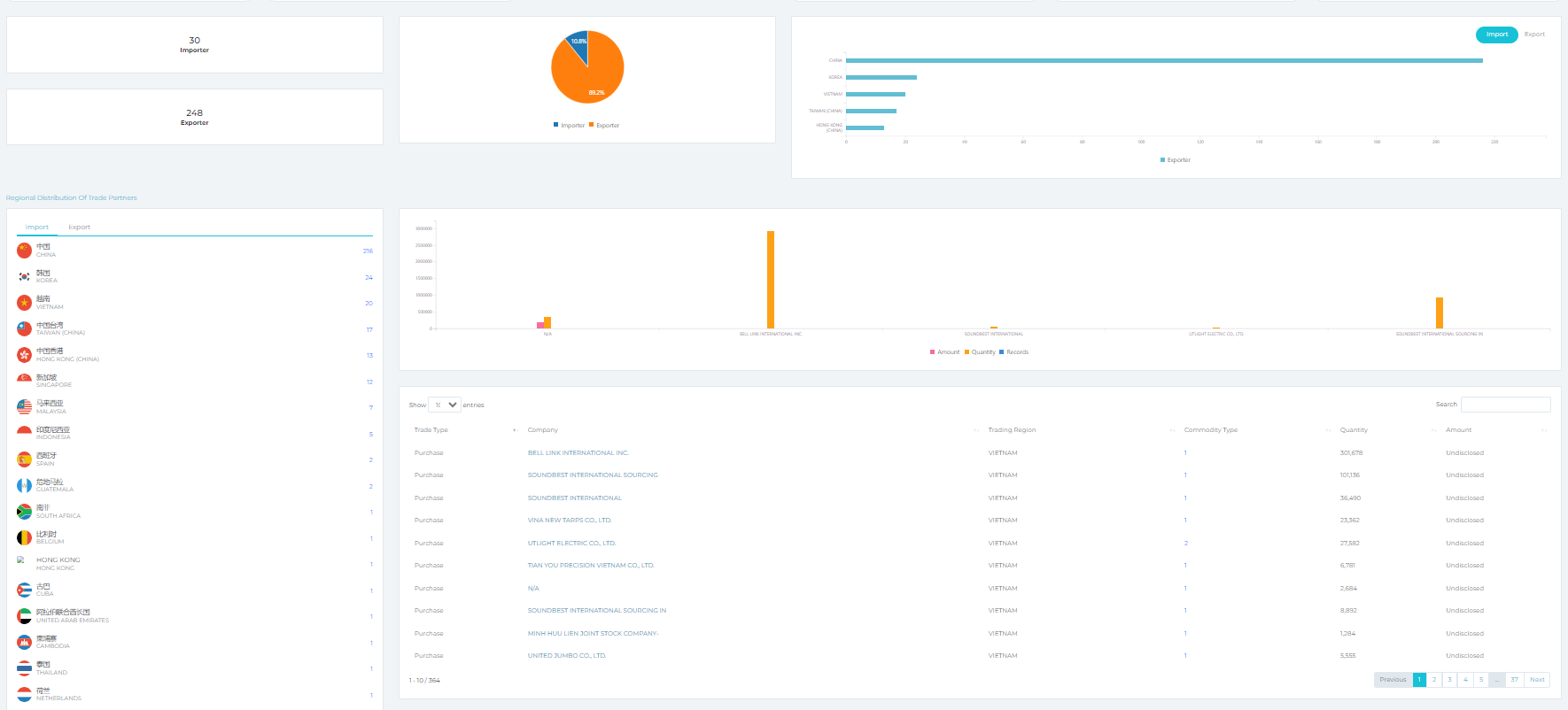Click the orange Exporter pie slice
The width and height of the screenshot is (1568, 710).
(589, 75)
